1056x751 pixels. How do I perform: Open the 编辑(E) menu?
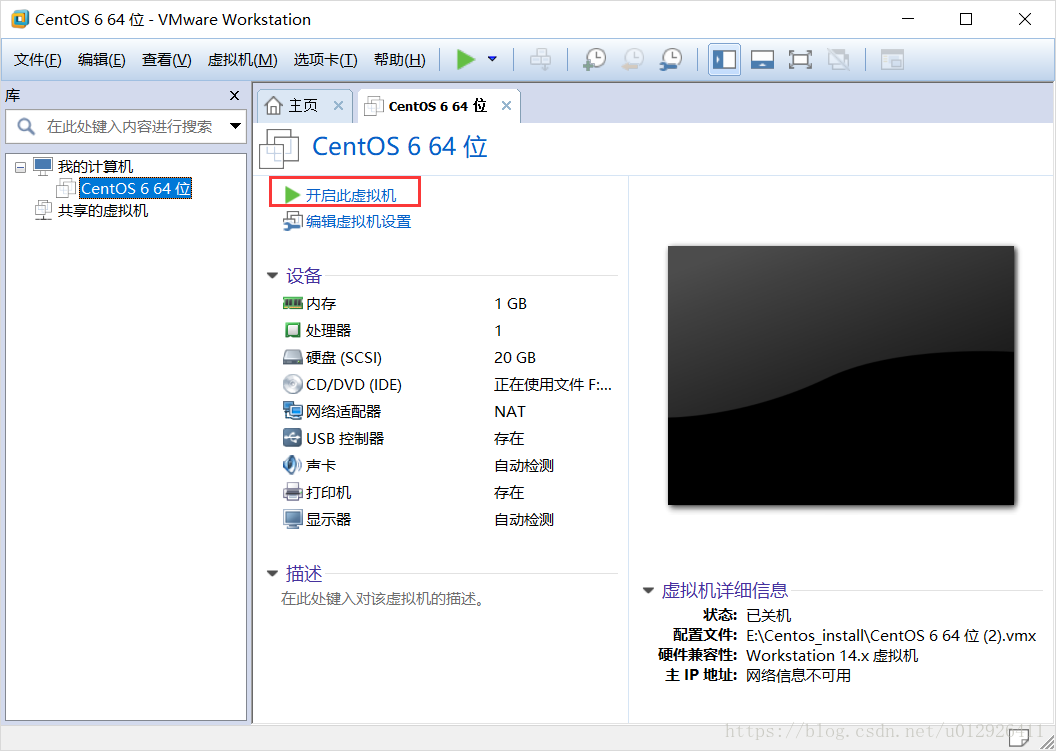coord(102,59)
